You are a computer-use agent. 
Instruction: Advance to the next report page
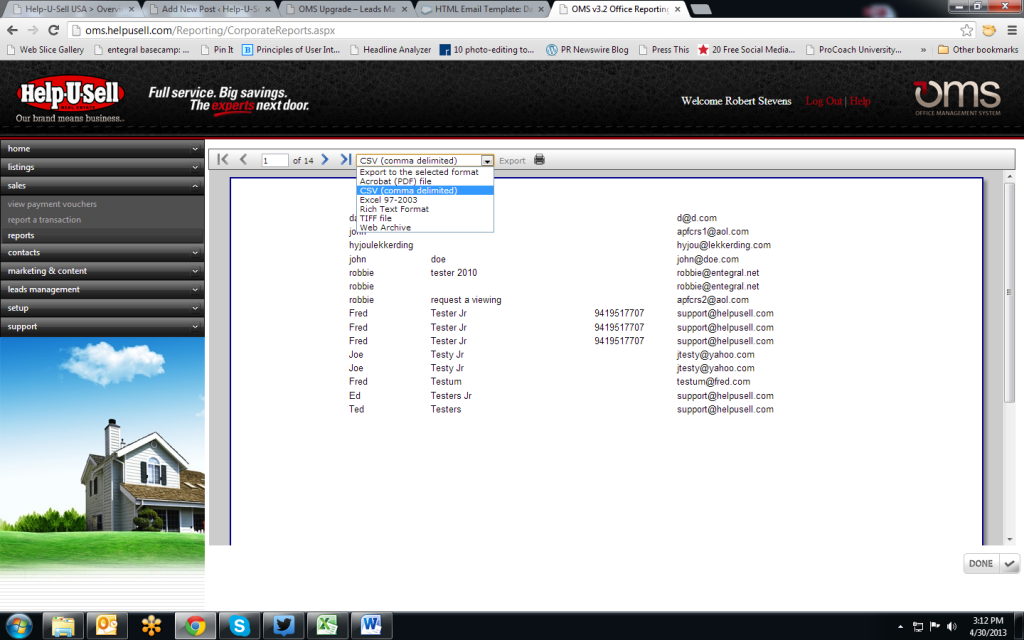point(325,160)
